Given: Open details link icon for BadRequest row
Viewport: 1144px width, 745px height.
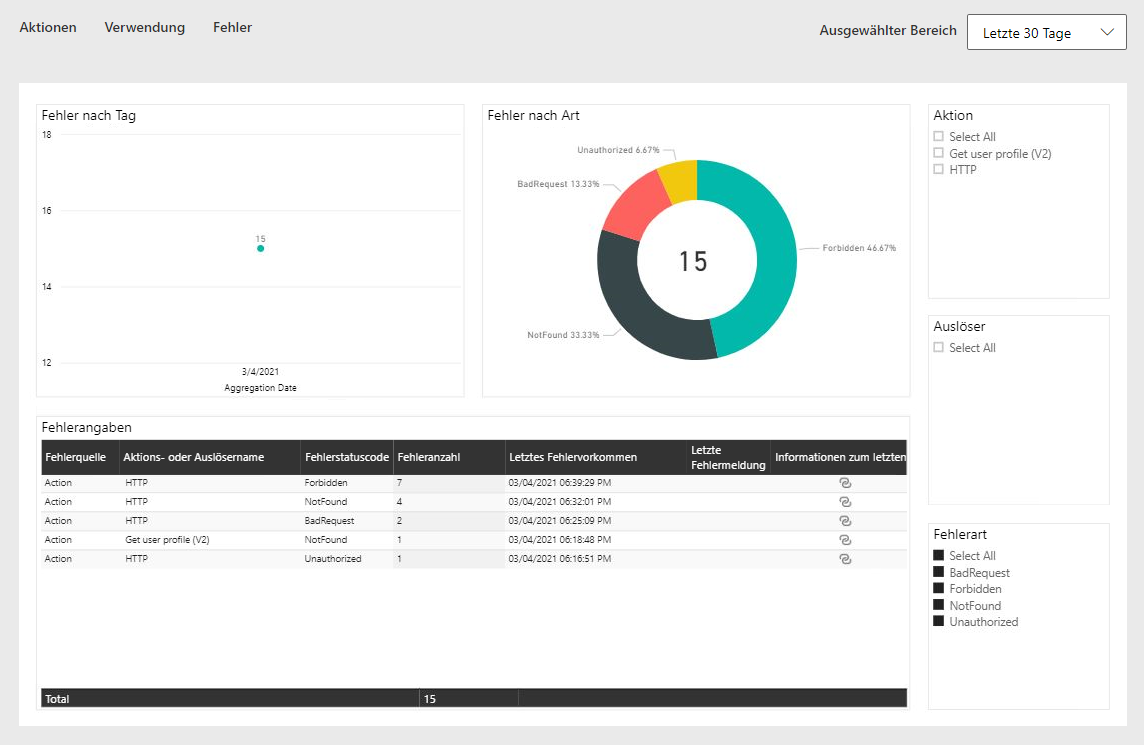Looking at the screenshot, I should (845, 520).
